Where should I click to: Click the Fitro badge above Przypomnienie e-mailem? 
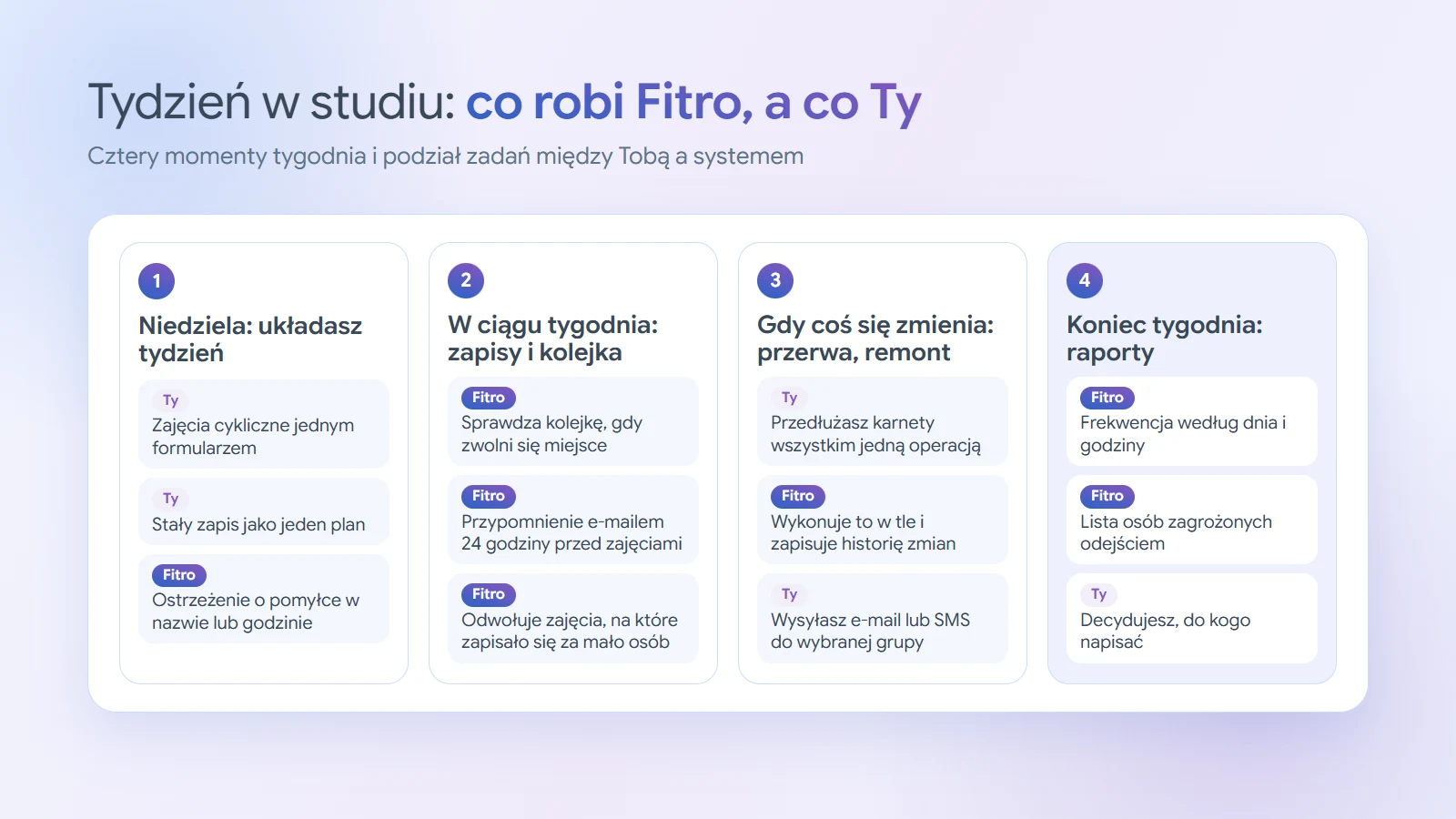(489, 496)
